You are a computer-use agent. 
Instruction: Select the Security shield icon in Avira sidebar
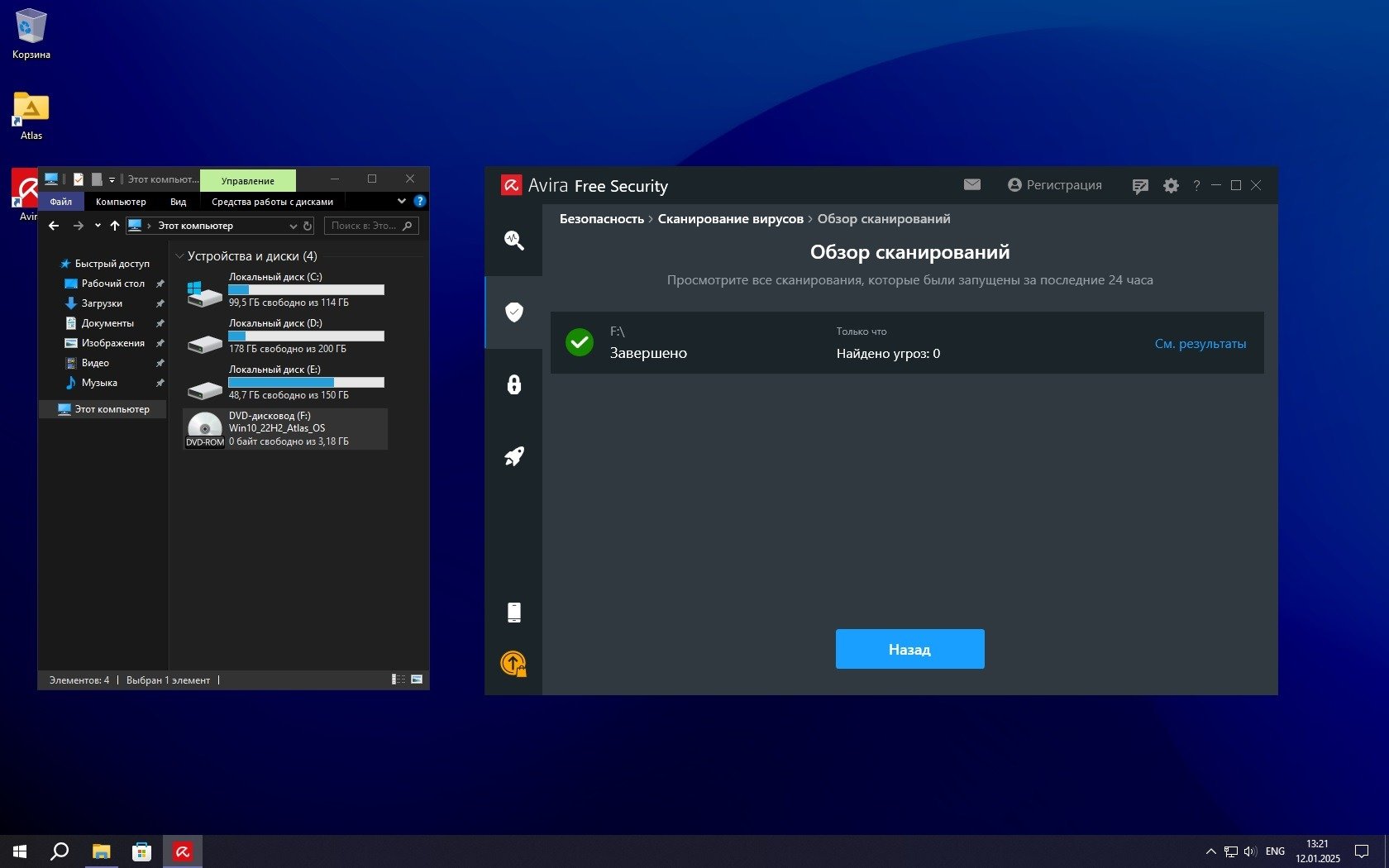pos(513,312)
